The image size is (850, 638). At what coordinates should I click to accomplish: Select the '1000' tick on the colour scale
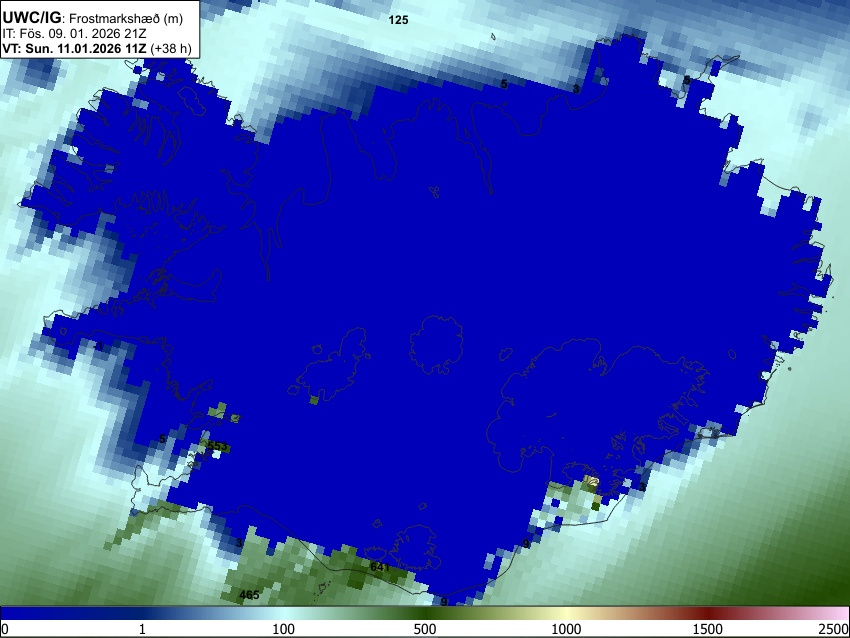(566, 629)
